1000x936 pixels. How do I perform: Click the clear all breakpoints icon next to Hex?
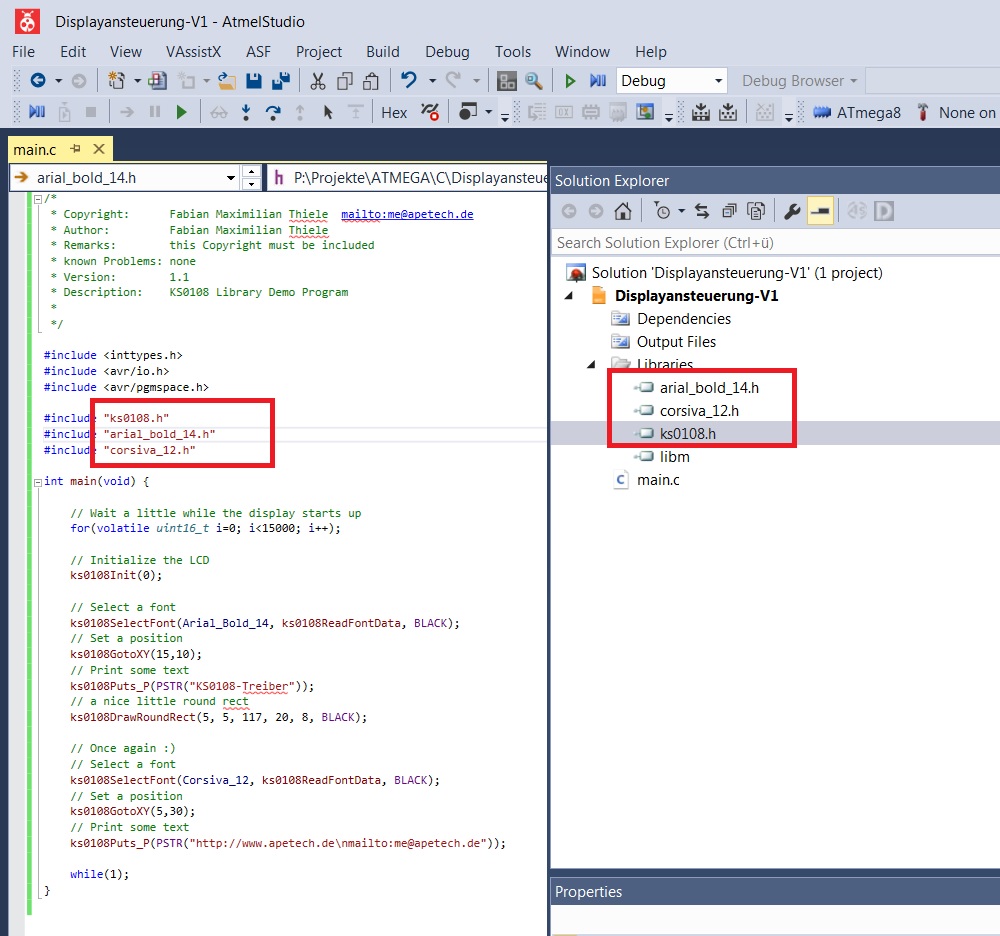coord(430,112)
